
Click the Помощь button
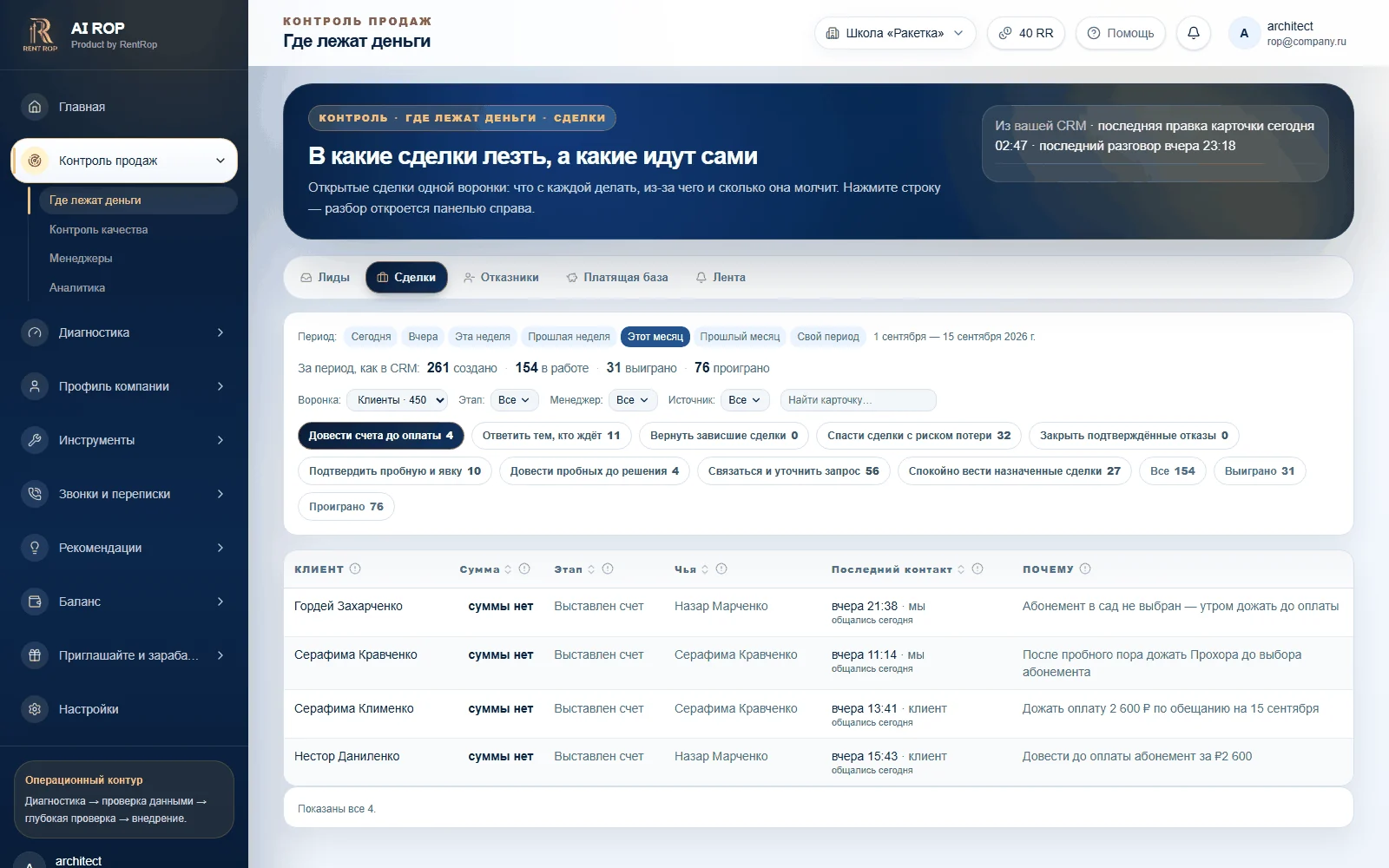[x=1121, y=33]
